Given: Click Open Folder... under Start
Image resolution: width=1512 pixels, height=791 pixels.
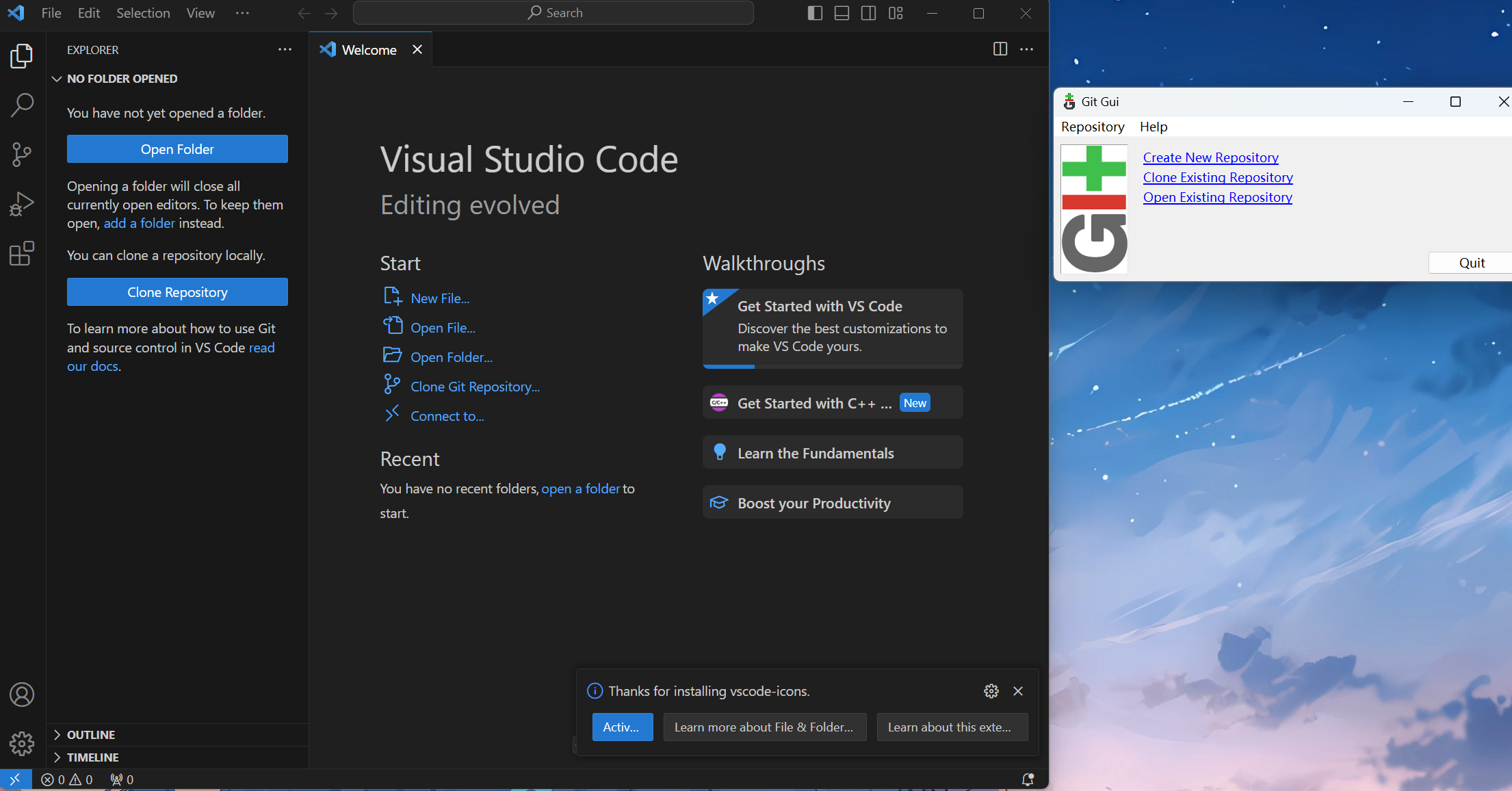Looking at the screenshot, I should pyautogui.click(x=451, y=357).
